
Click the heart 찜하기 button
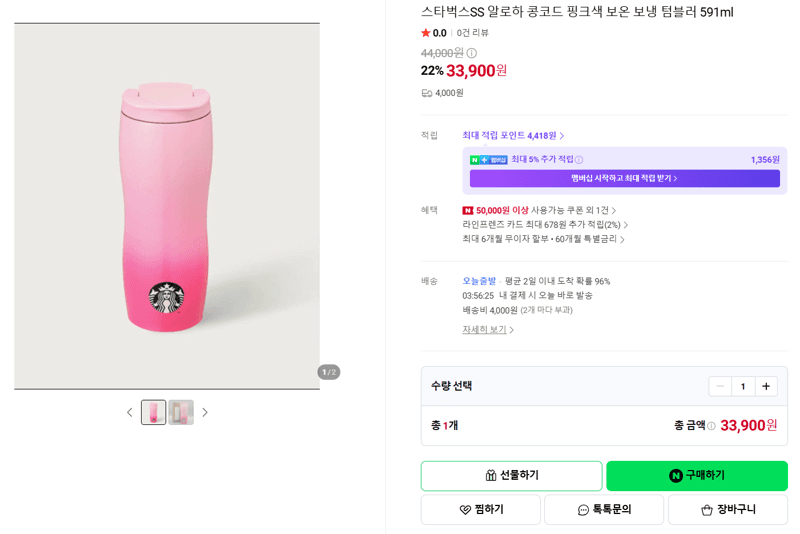481,509
